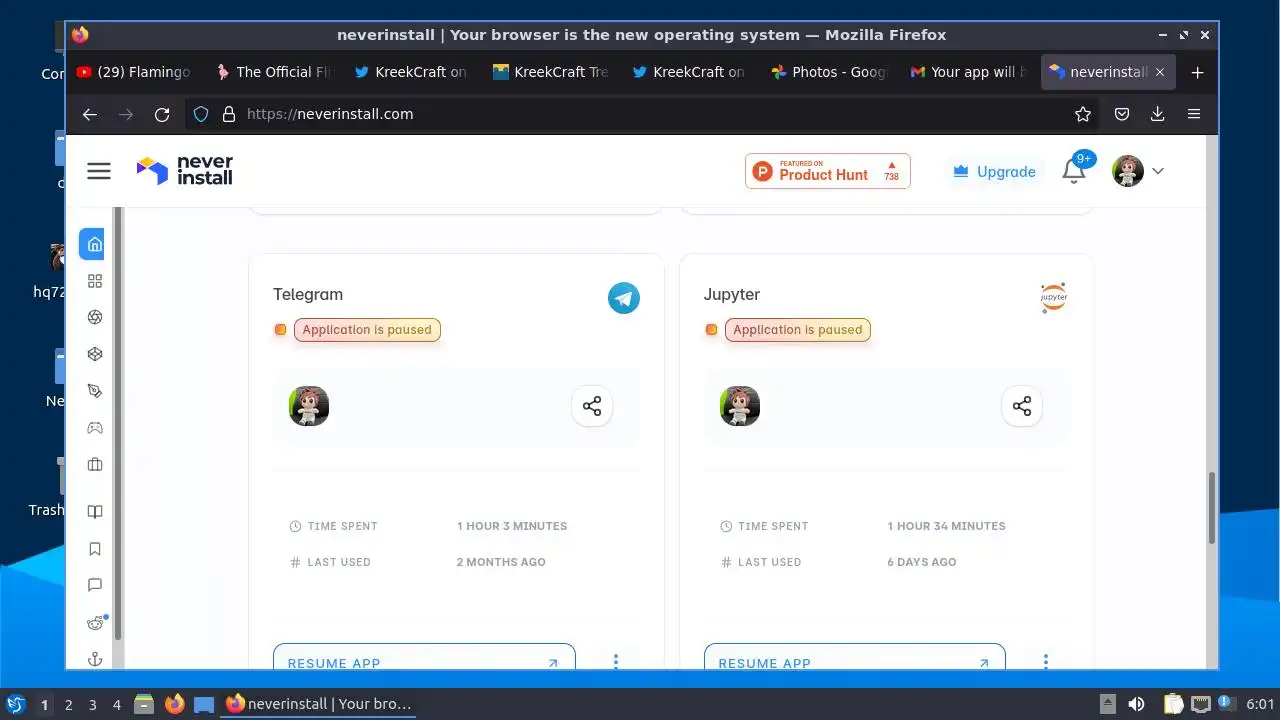Open the briefcase icon in sidebar
Screen dimensions: 1280x720
[95, 464]
